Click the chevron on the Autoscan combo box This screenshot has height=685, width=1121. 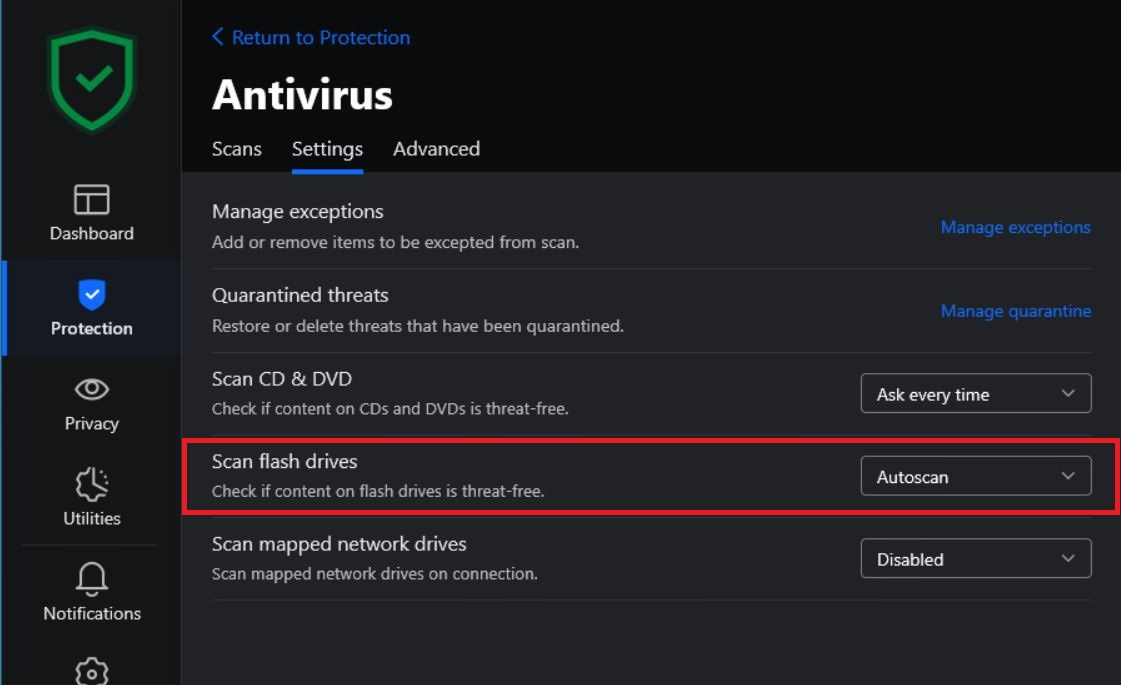1068,475
